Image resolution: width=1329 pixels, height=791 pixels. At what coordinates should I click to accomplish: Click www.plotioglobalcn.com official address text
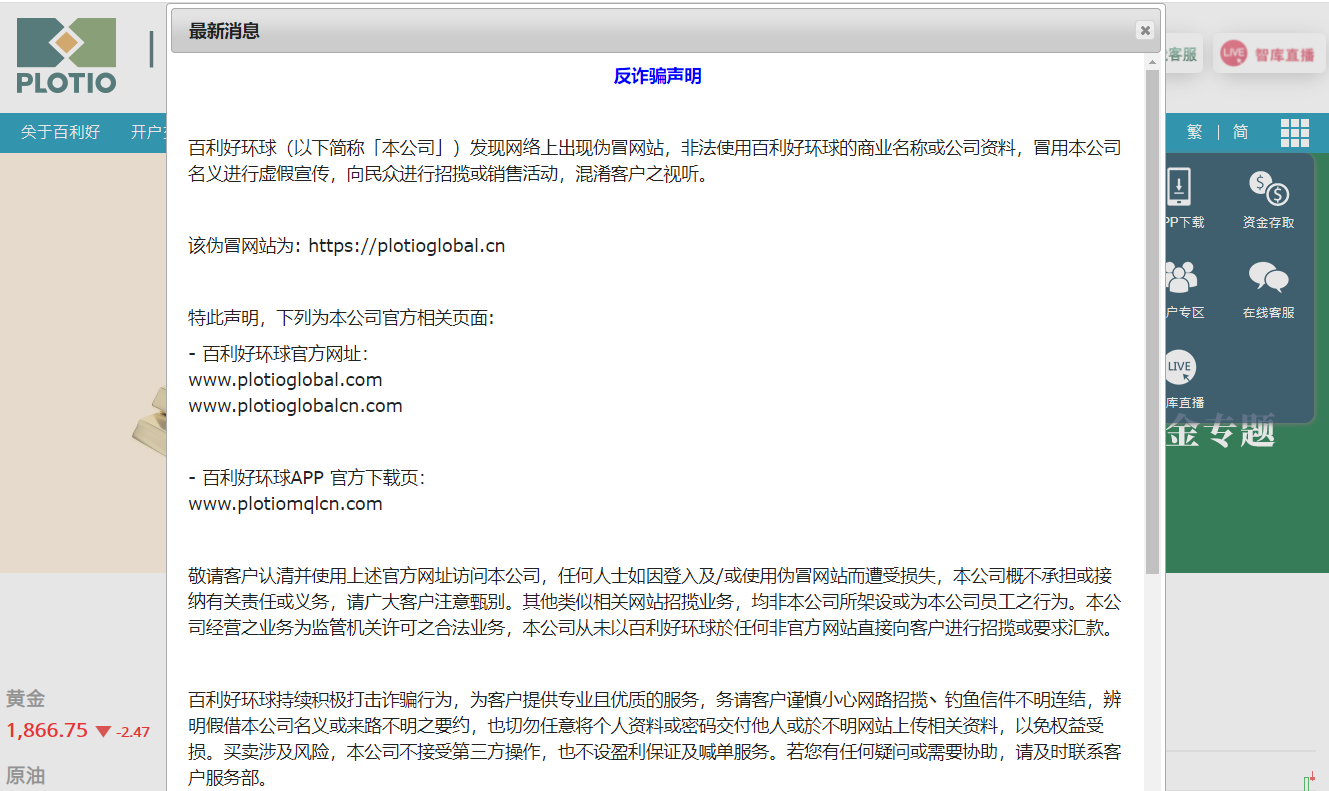(x=295, y=406)
